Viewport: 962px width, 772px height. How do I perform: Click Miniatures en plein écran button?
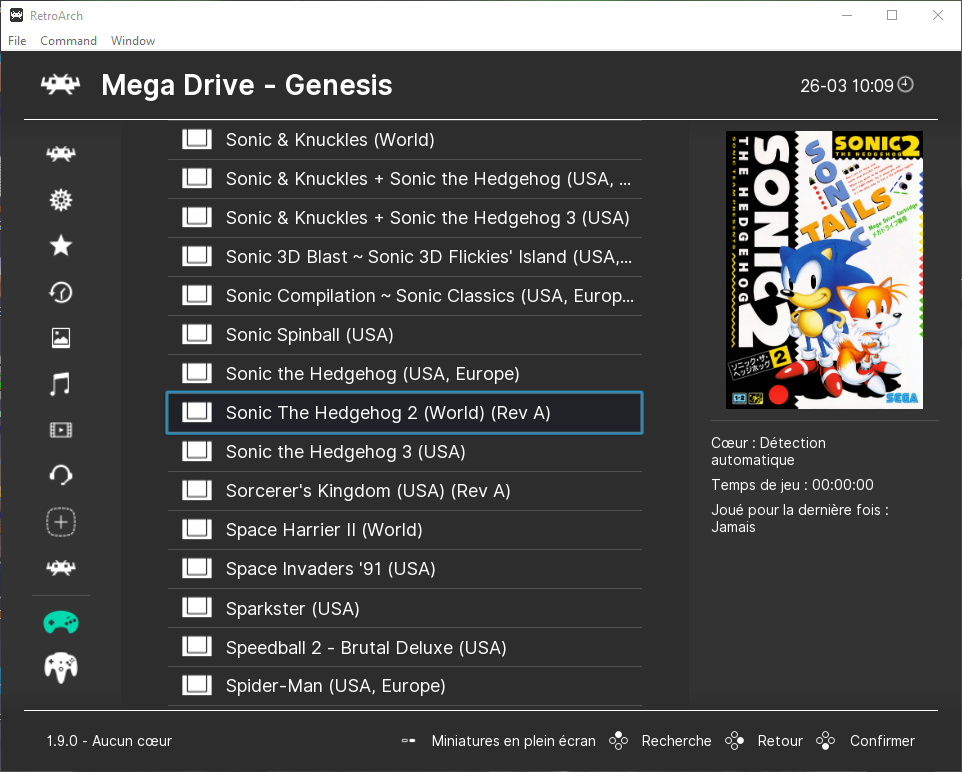pyautogui.click(x=514, y=741)
